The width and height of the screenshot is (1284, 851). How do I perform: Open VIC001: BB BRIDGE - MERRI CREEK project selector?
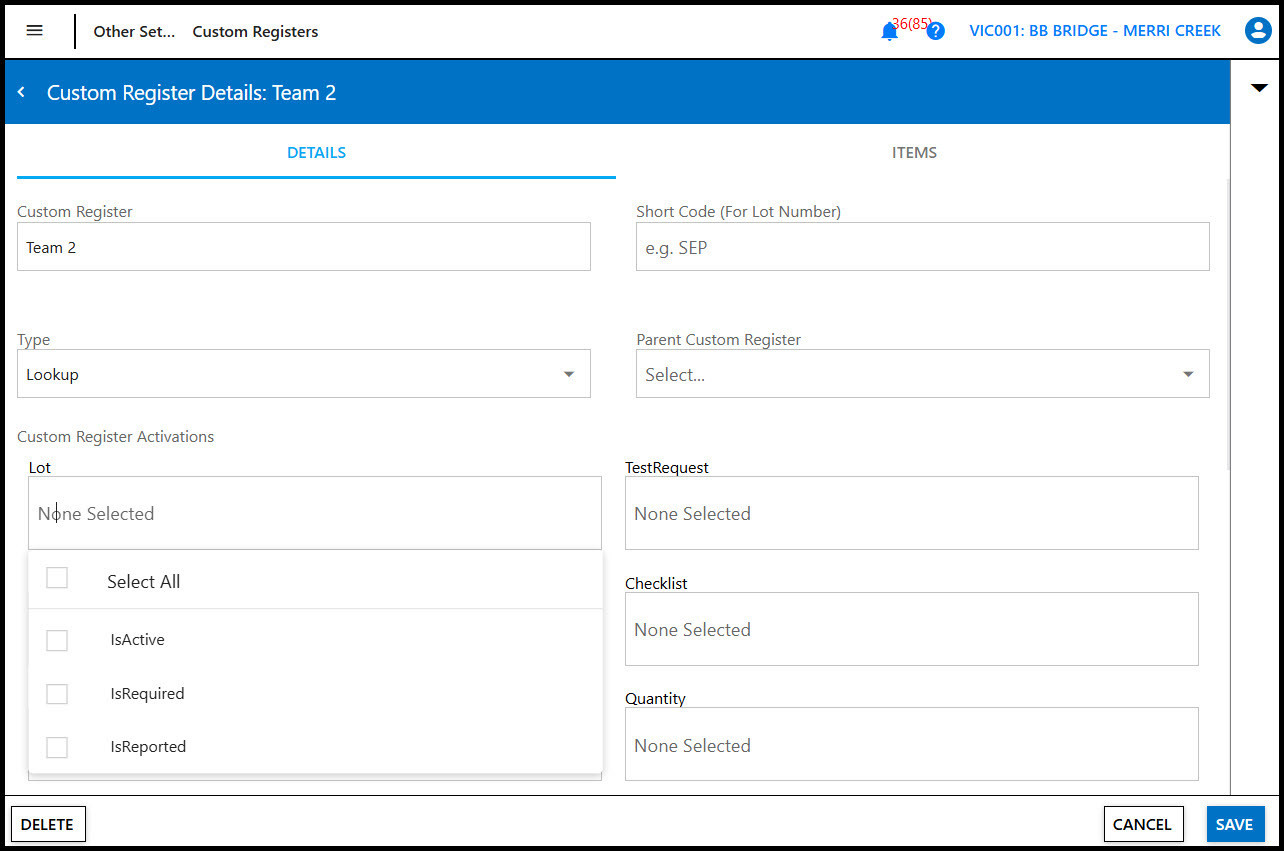(x=1095, y=31)
